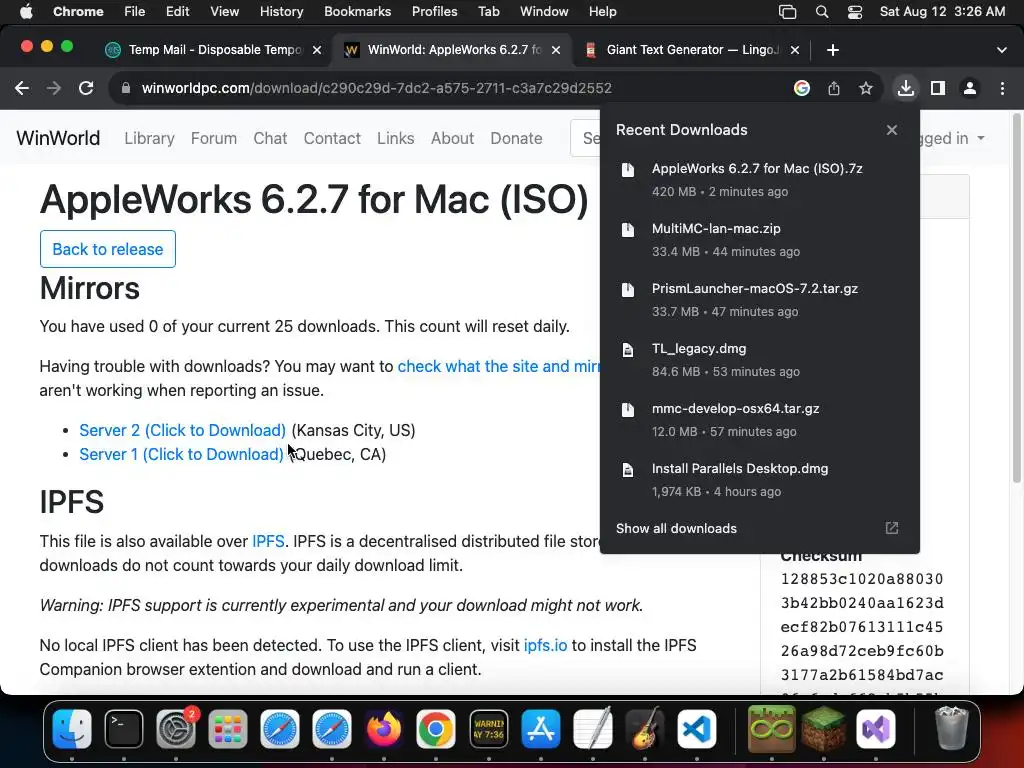The height and width of the screenshot is (768, 1024).
Task: Open macOS Control Center toggle icon
Action: pyautogui.click(x=855, y=12)
